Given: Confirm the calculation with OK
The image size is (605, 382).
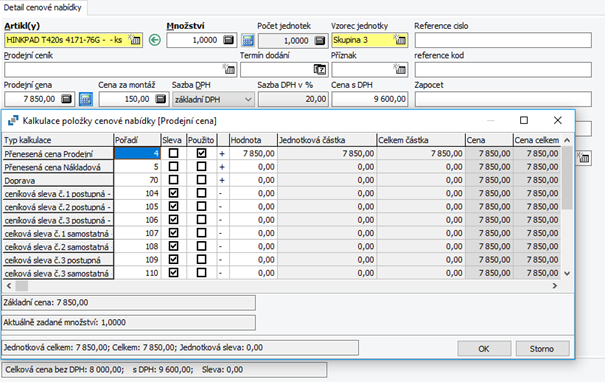Looking at the screenshot, I should [484, 349].
